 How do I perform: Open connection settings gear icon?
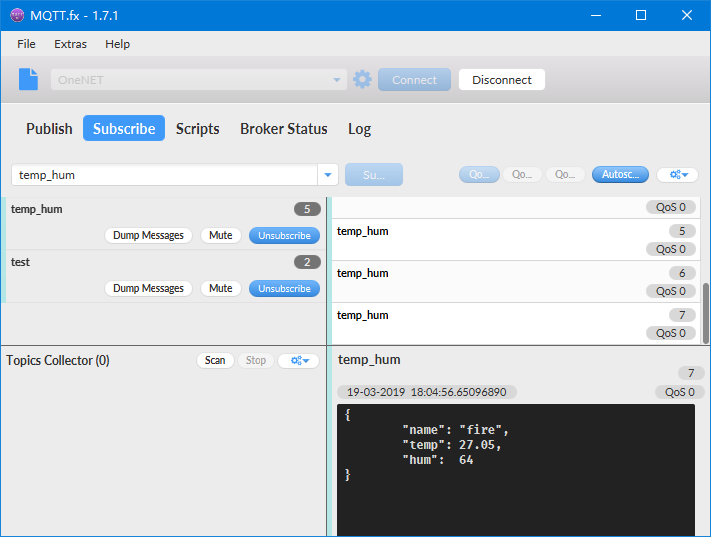click(362, 79)
